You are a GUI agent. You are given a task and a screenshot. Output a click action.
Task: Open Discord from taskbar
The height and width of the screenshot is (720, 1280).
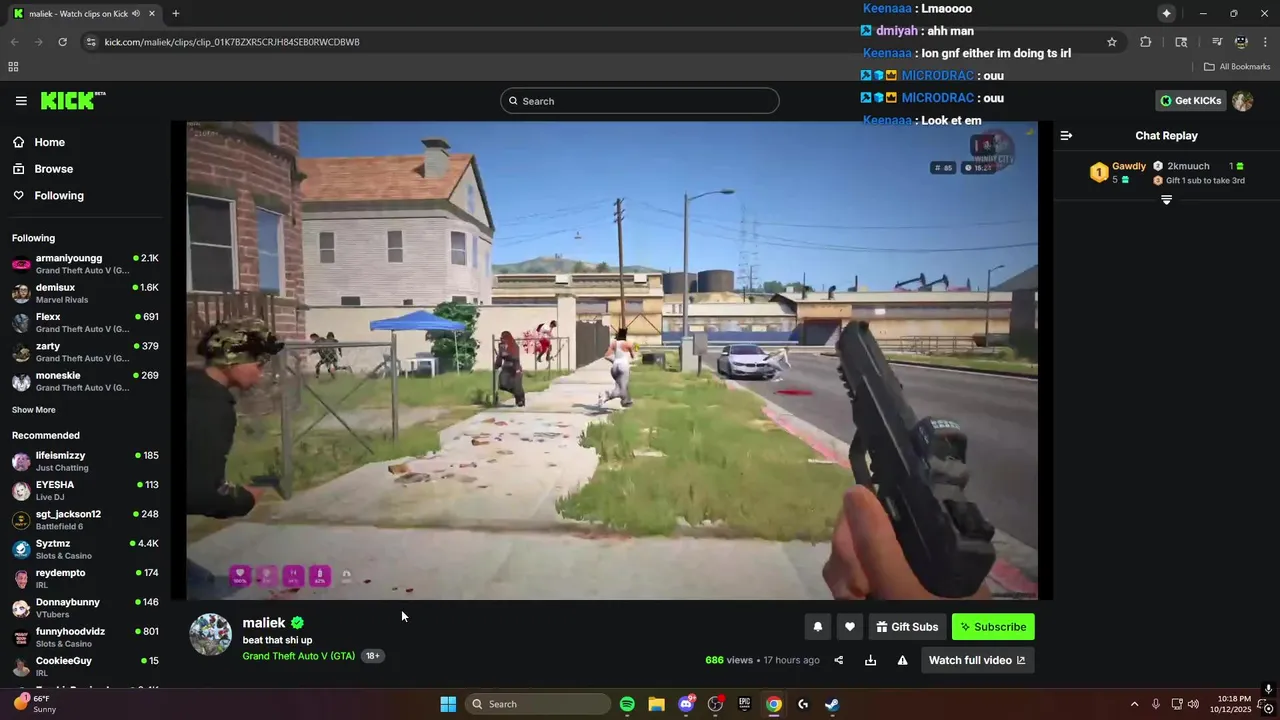686,704
